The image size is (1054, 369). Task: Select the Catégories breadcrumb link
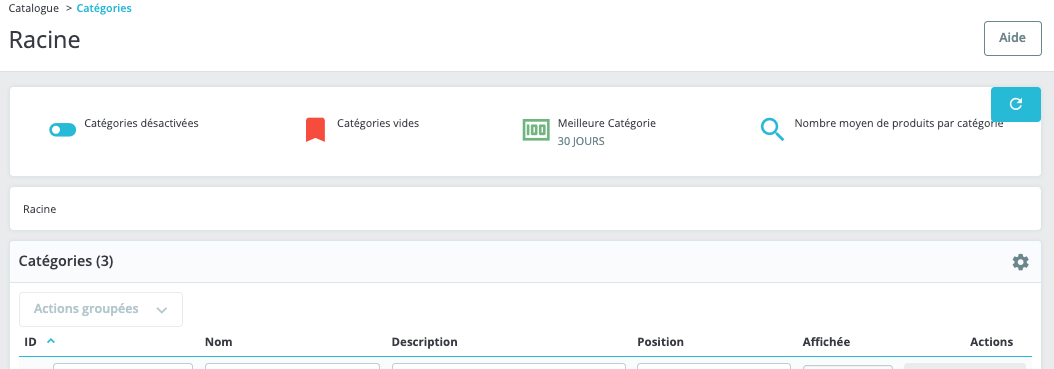(x=104, y=9)
